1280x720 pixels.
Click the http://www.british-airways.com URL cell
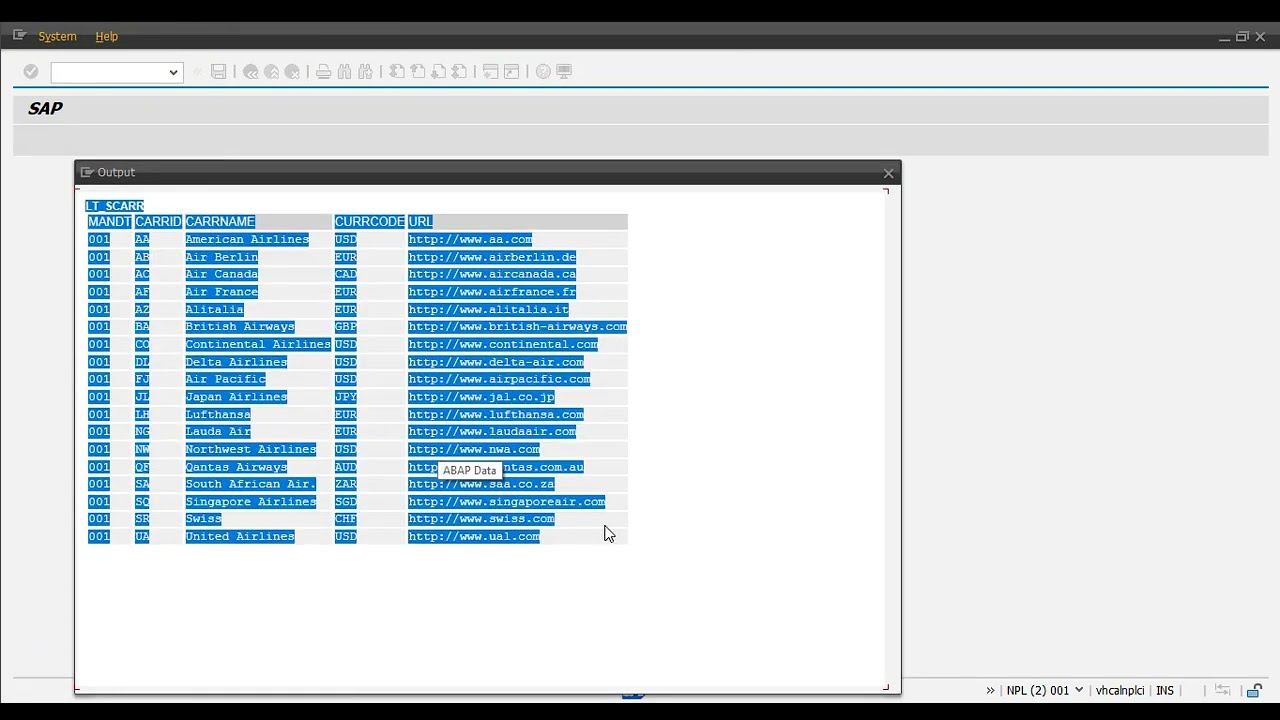(517, 327)
